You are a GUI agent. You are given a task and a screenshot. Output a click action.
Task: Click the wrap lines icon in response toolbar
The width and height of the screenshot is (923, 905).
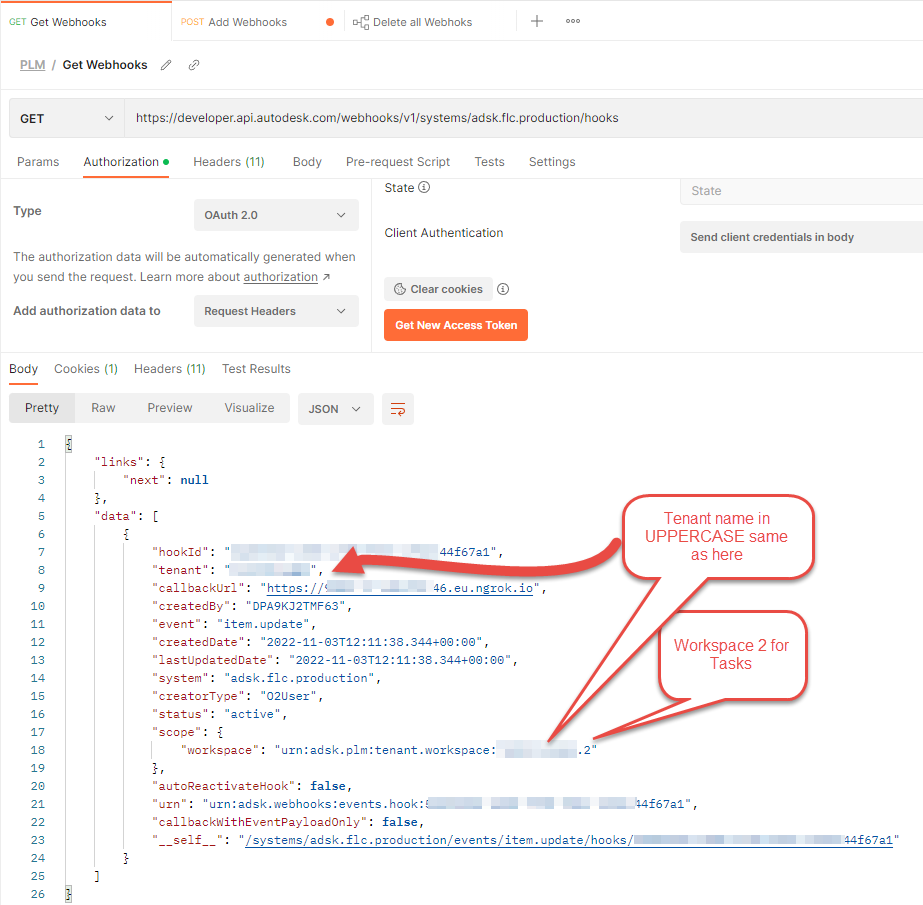click(398, 409)
